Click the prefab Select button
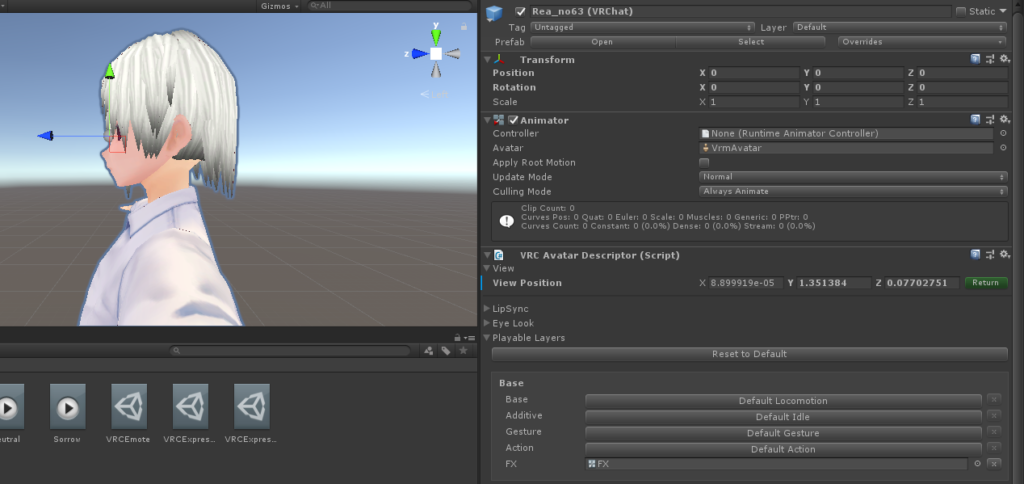The image size is (1024, 484). tap(751, 42)
